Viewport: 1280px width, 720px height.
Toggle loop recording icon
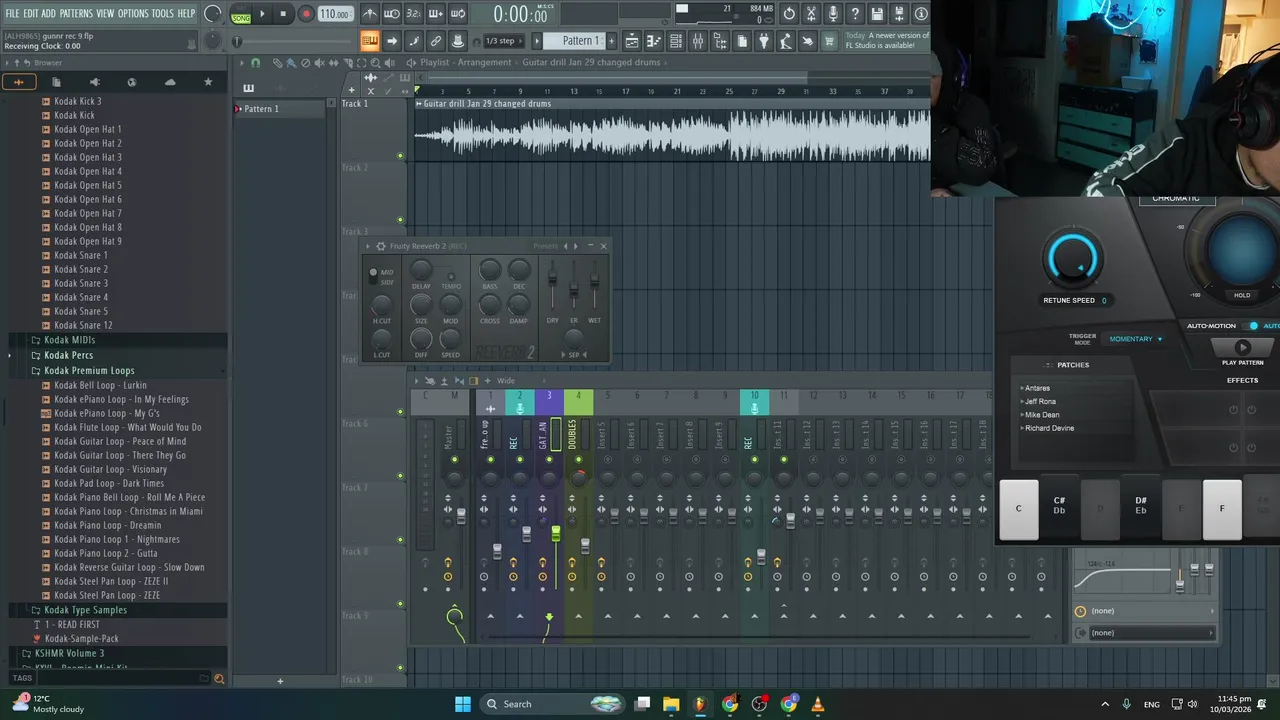point(458,14)
